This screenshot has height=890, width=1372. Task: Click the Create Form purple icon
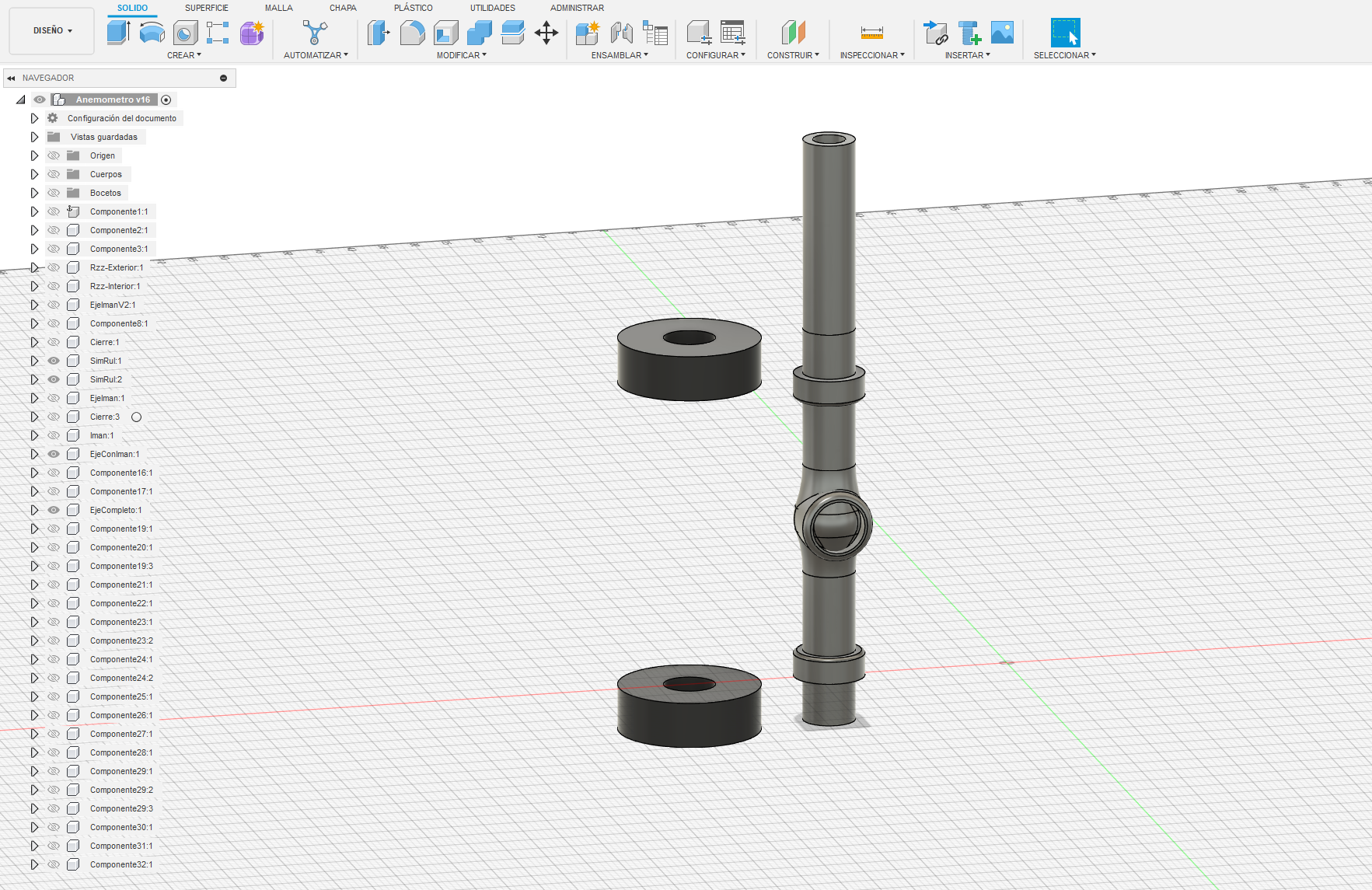tap(252, 33)
